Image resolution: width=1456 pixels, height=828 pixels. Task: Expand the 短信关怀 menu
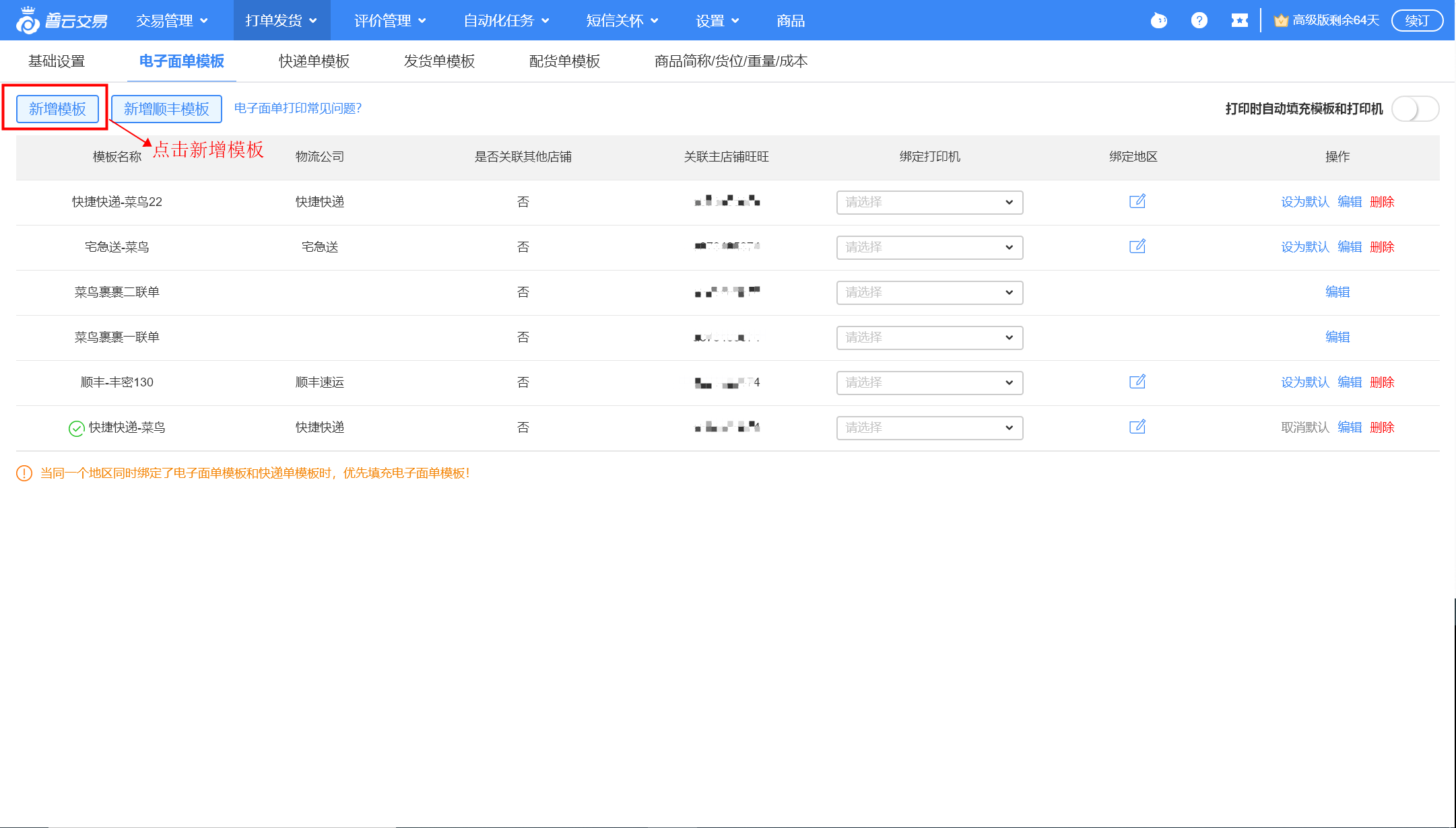pyautogui.click(x=622, y=21)
